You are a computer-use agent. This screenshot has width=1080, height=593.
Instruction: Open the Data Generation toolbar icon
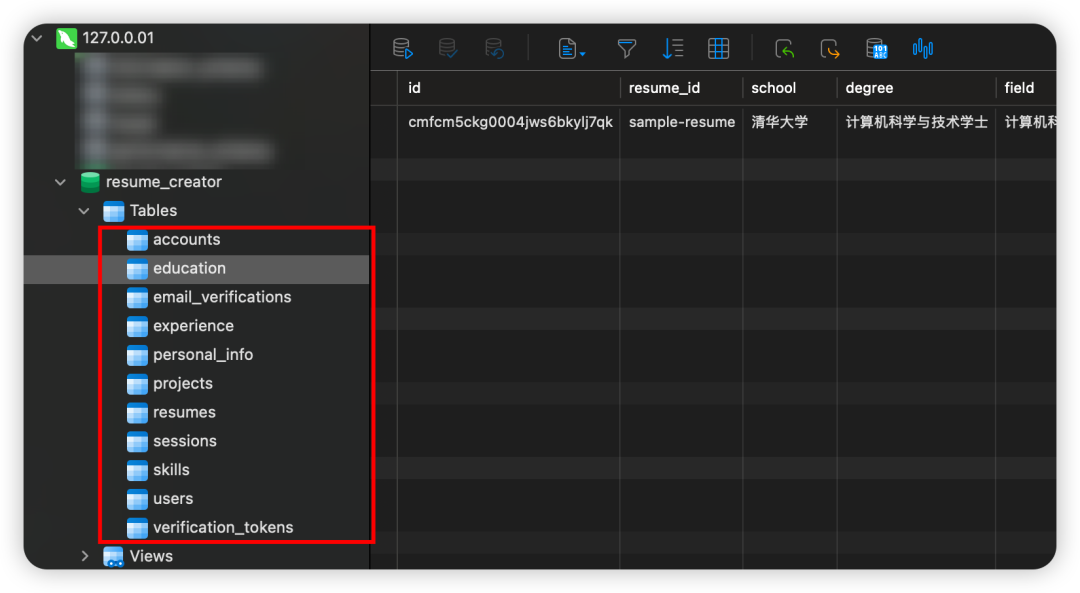[876, 49]
